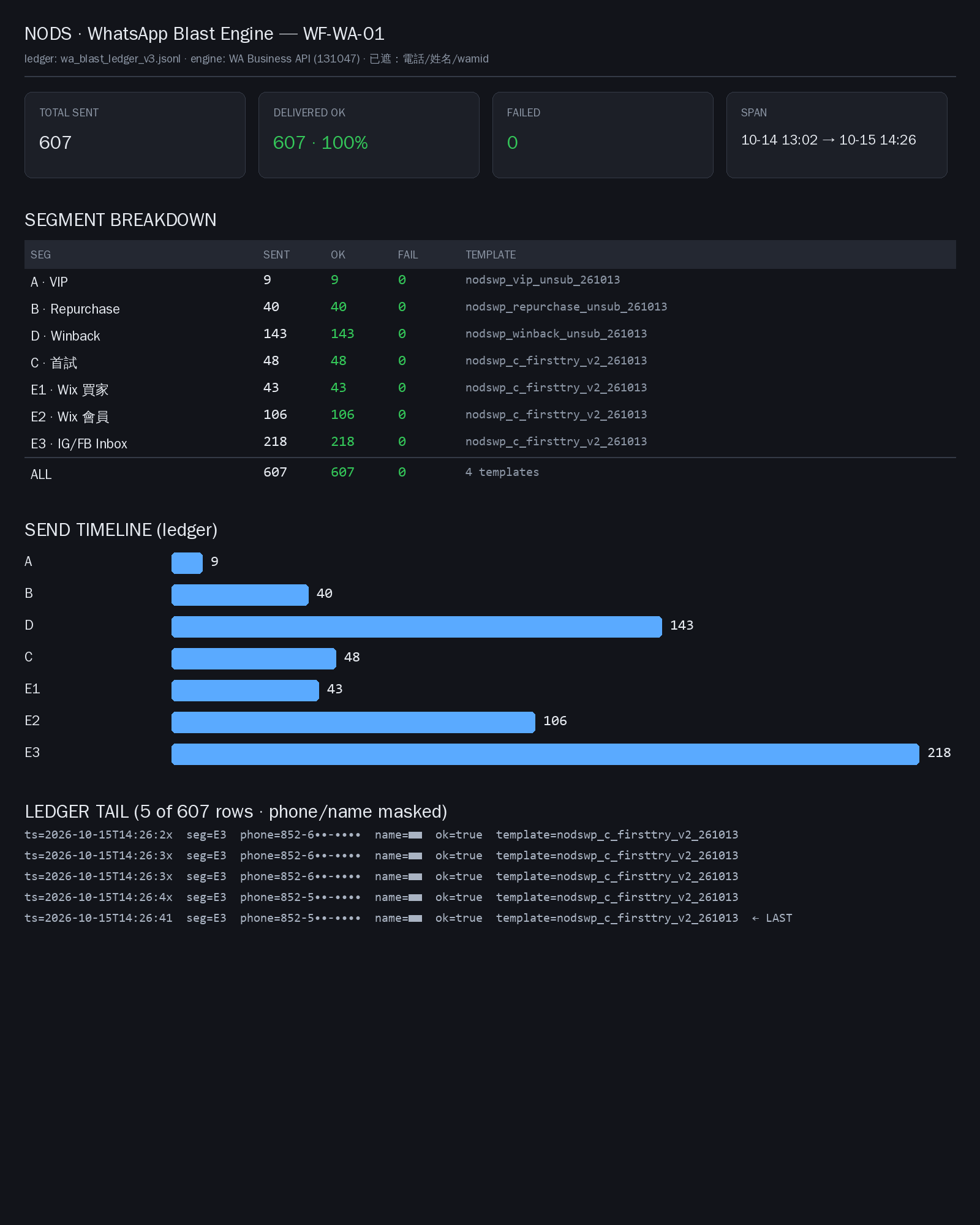Image resolution: width=980 pixels, height=1225 pixels.
Task: Click the SENT column header
Action: tap(276, 255)
